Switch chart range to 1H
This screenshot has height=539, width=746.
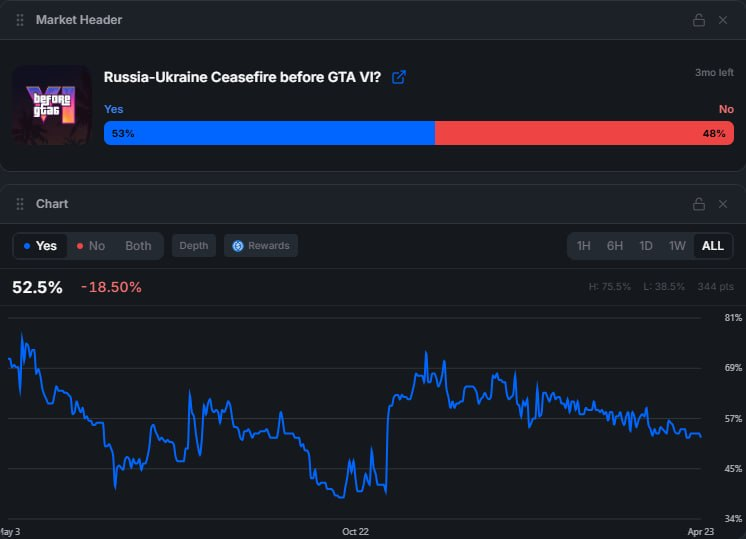point(583,246)
